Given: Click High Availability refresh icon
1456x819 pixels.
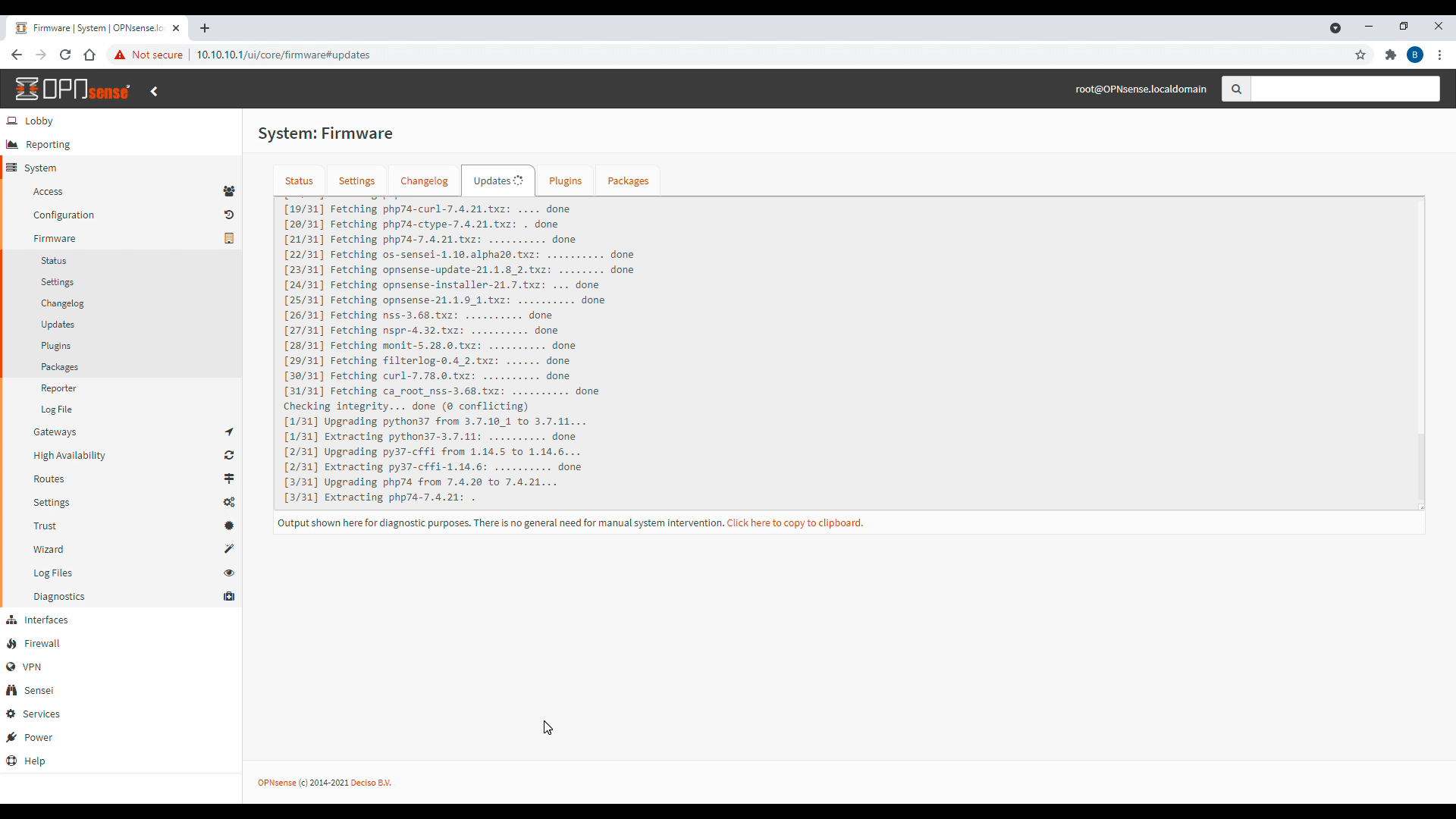Looking at the screenshot, I should (229, 456).
